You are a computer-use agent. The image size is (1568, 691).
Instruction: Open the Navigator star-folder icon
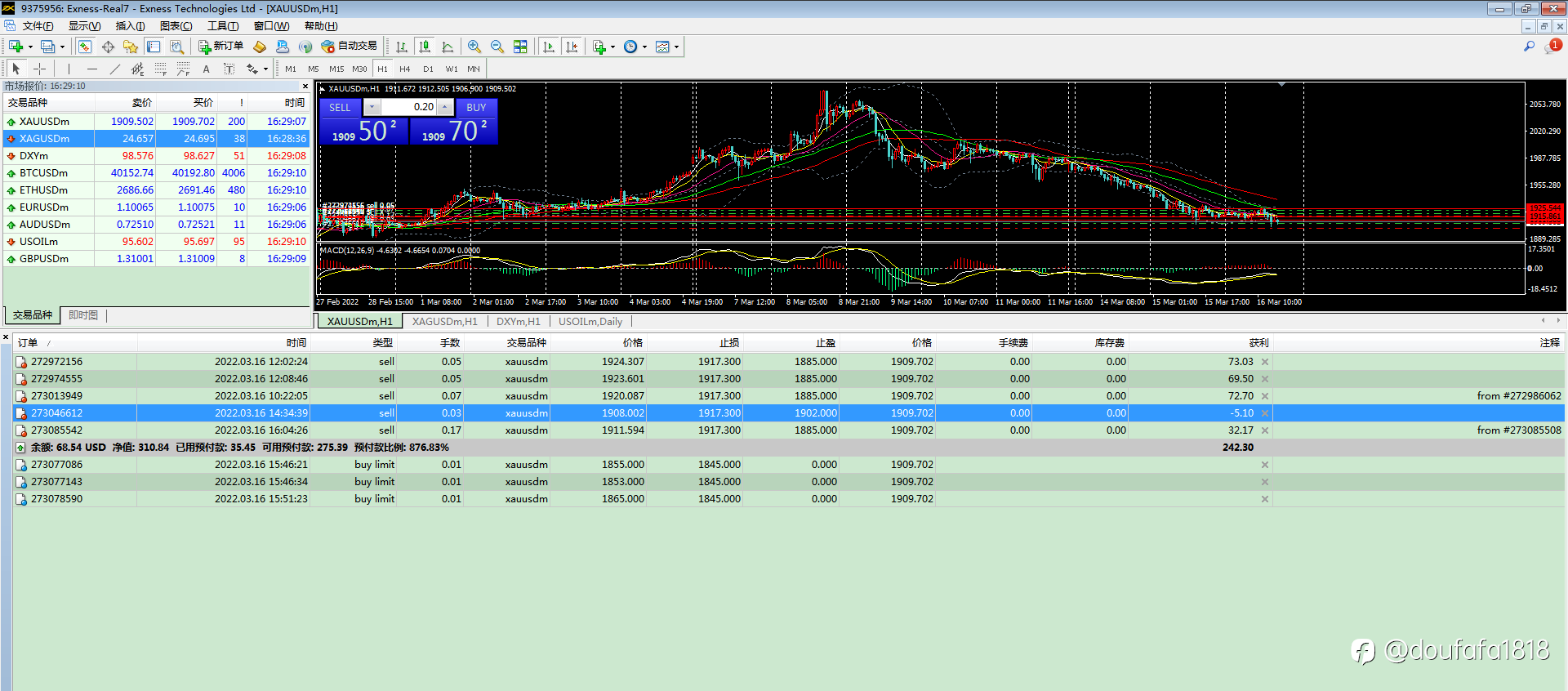click(x=131, y=47)
